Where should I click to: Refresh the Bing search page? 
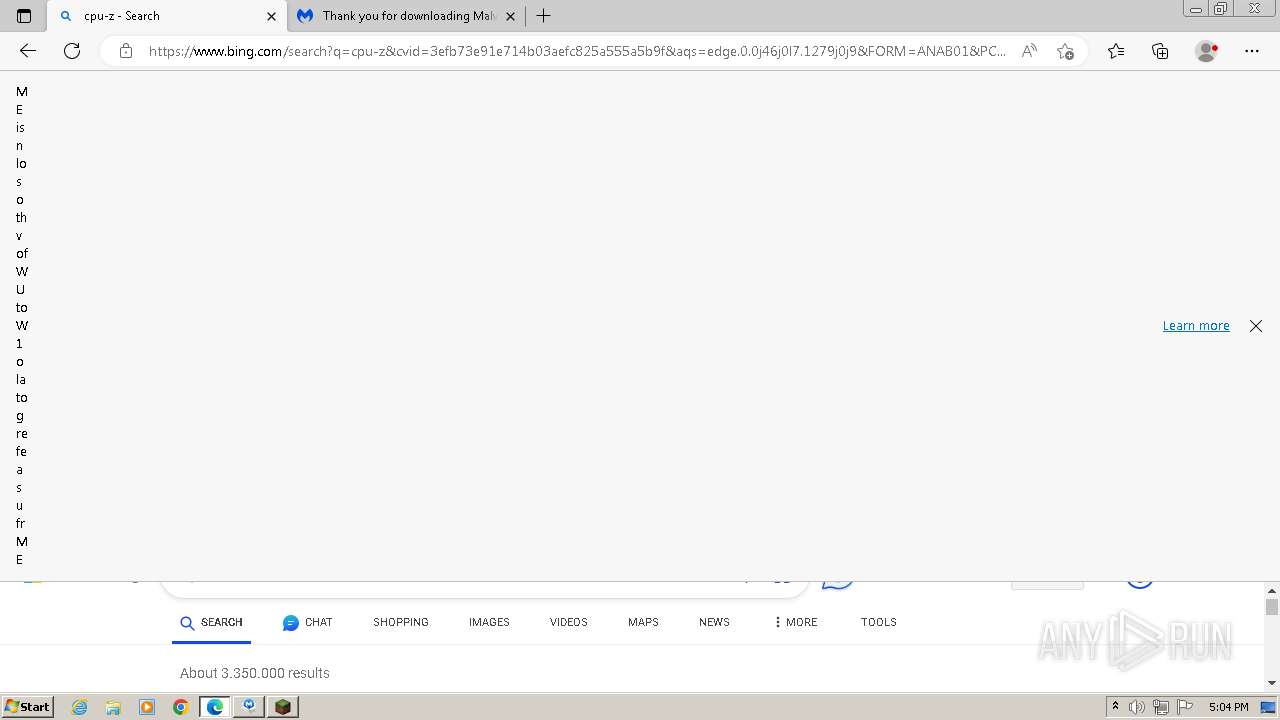coord(72,51)
